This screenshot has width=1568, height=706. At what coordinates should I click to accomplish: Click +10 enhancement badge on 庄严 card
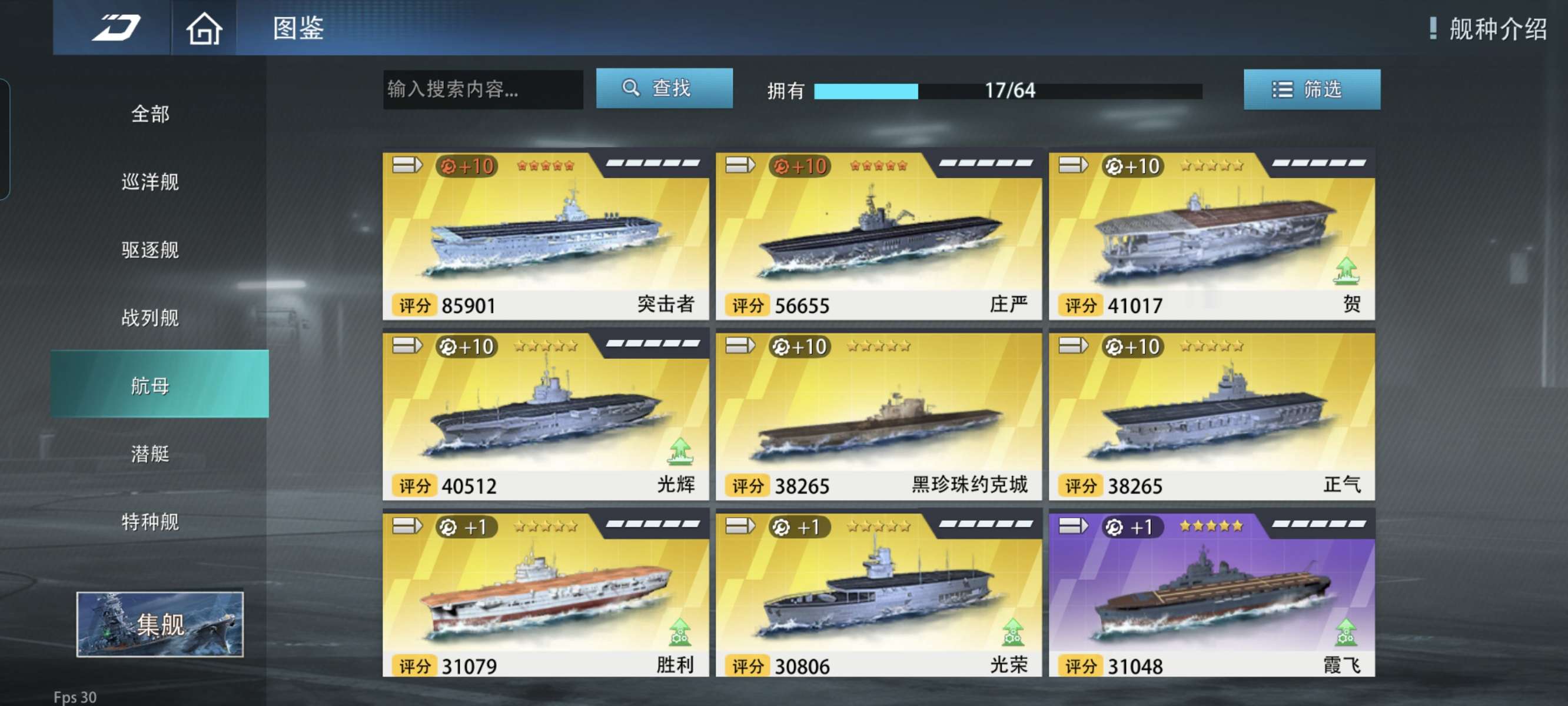point(800,165)
